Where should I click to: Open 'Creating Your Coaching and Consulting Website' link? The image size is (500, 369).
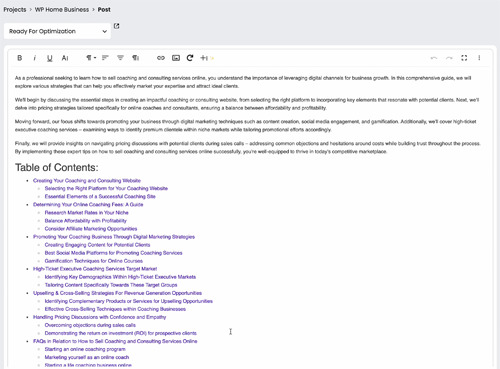click(x=87, y=181)
